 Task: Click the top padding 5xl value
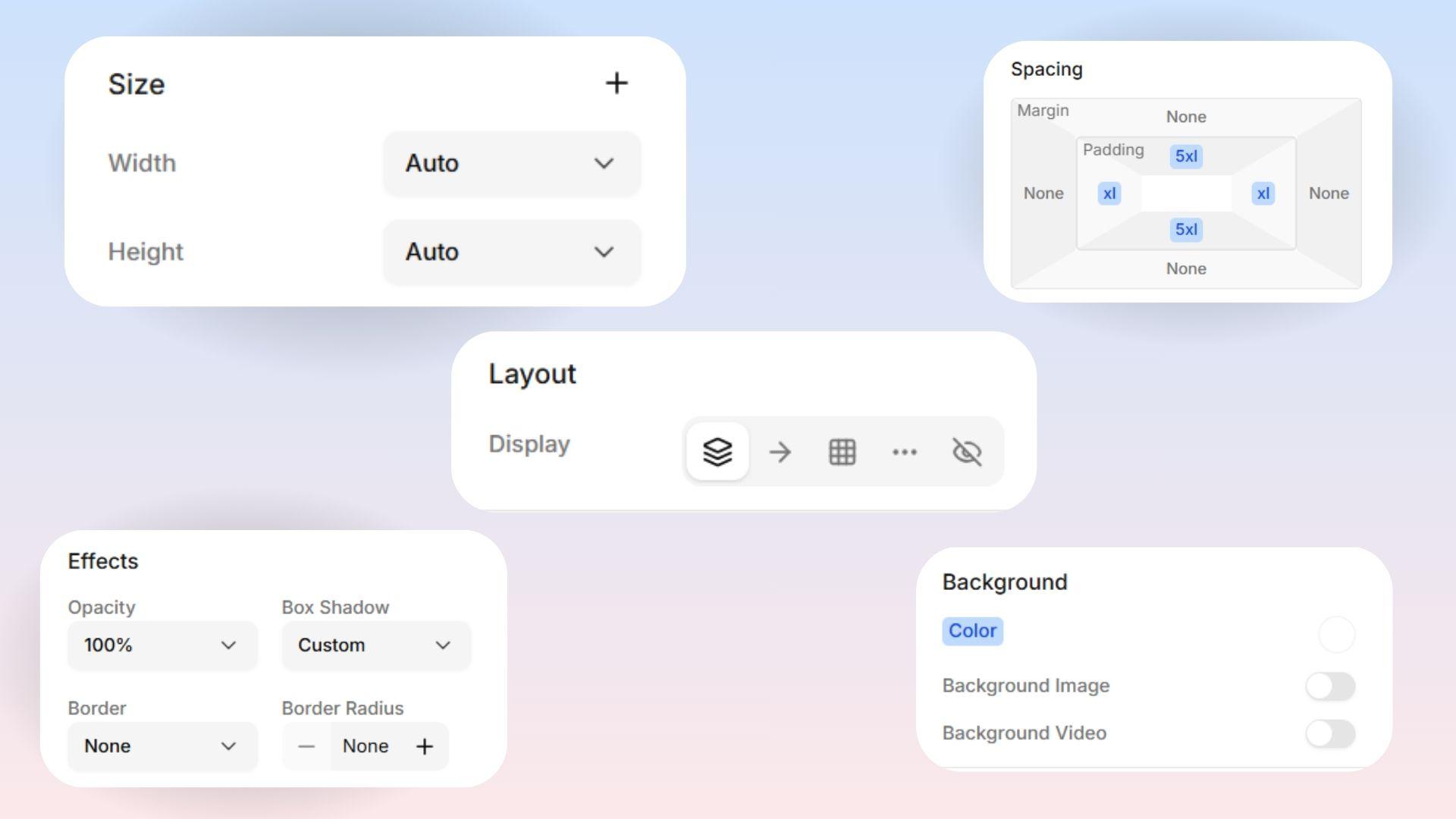pyautogui.click(x=1186, y=156)
